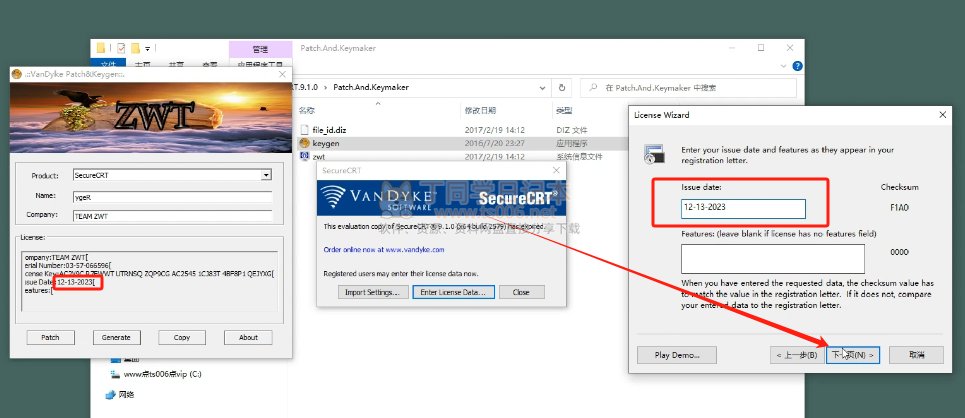The image size is (965, 418).
Task: Open the quick access toolbar customize arrow
Action: pos(148,48)
